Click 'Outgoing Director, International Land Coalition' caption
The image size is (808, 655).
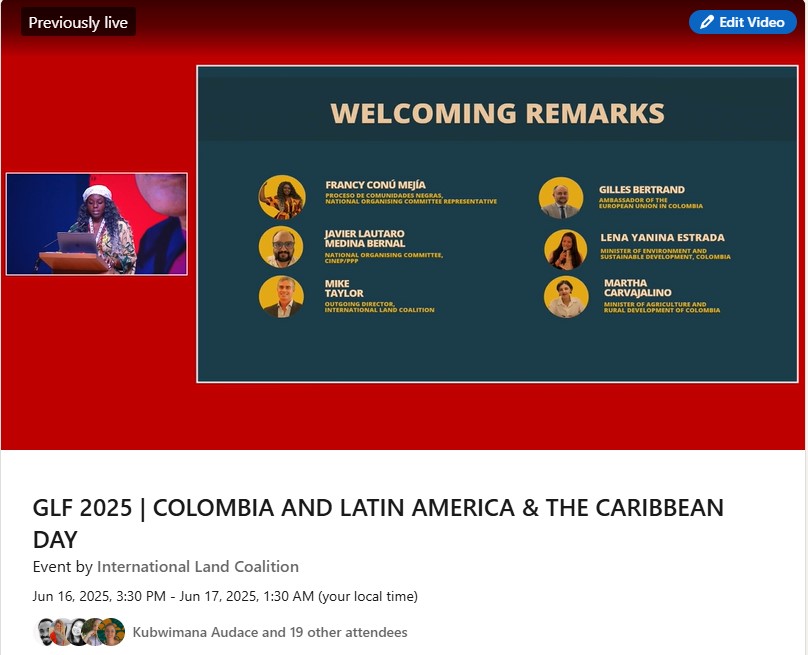point(379,307)
